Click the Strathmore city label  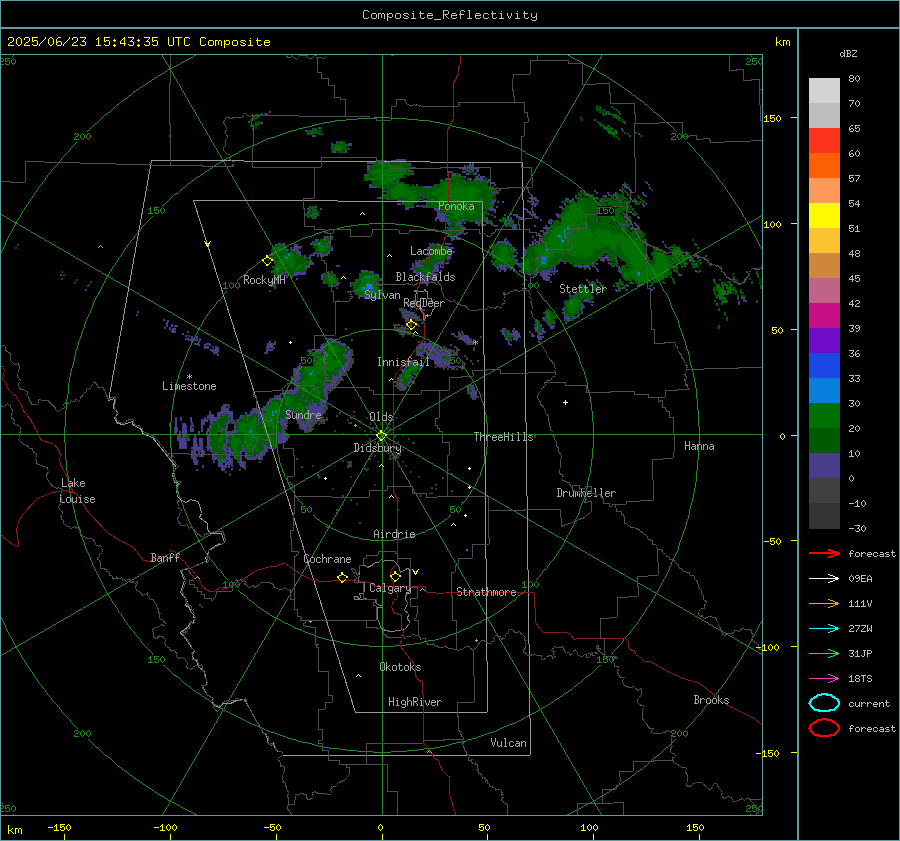[486, 592]
